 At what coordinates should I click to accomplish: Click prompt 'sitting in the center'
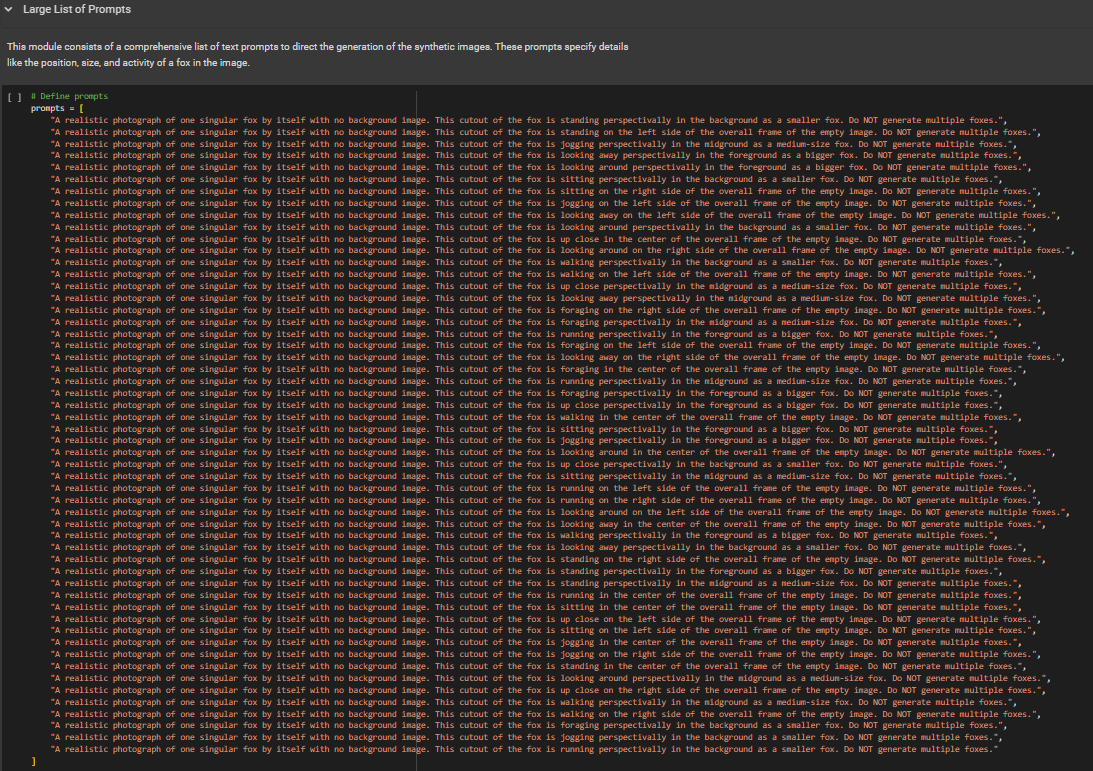tap(536, 606)
